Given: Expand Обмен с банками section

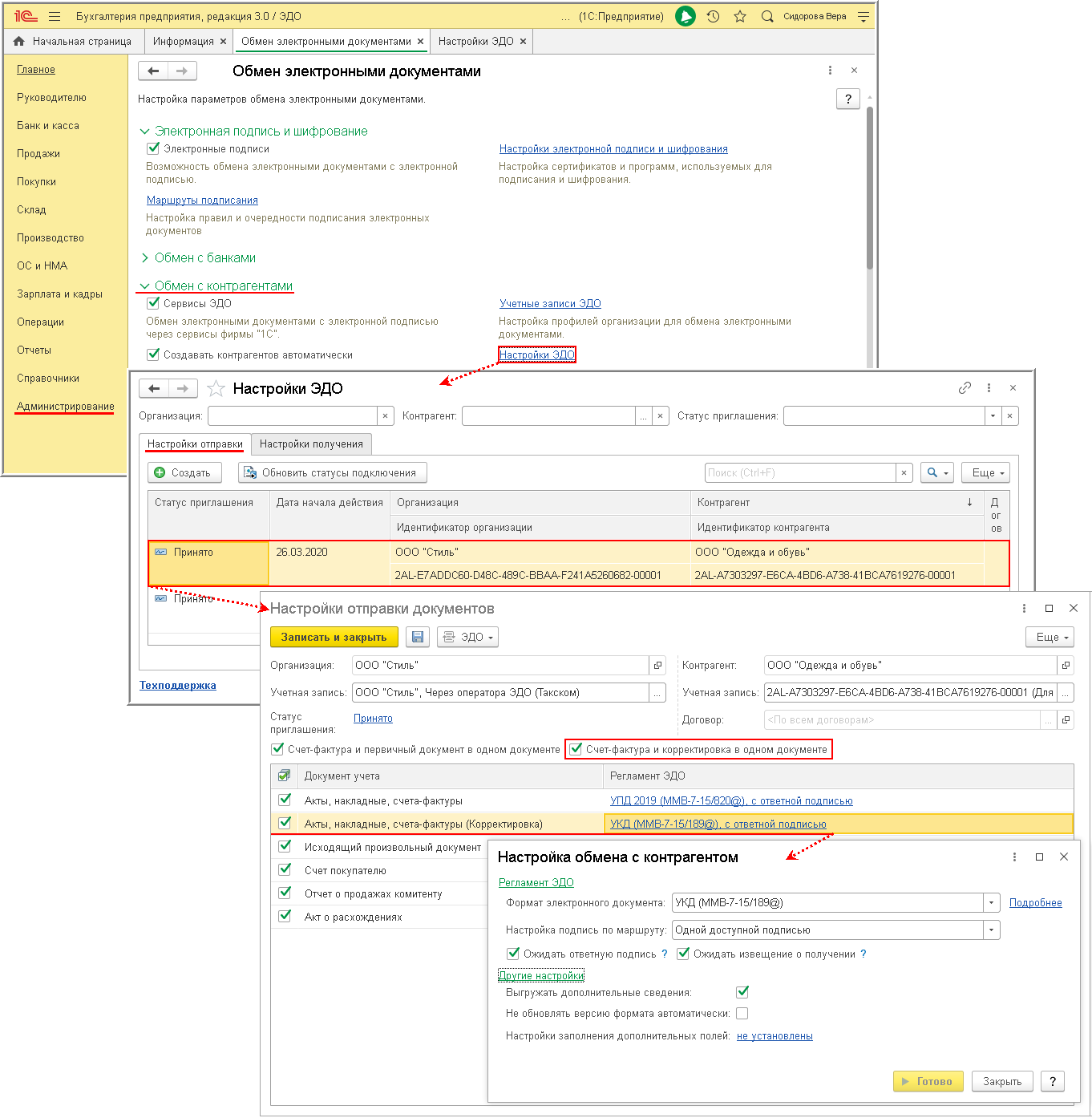Looking at the screenshot, I should click(145, 258).
